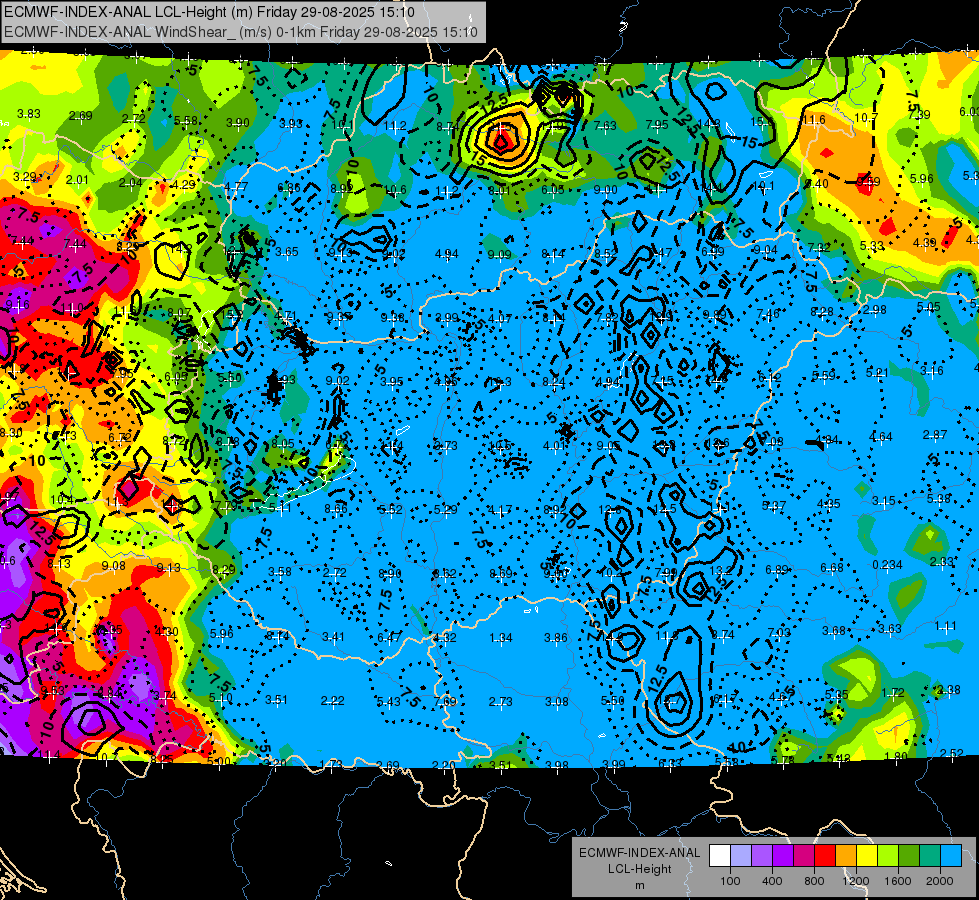Screen dimensions: 979x900
Task: Select the orange legend swatch
Action: pos(846,856)
